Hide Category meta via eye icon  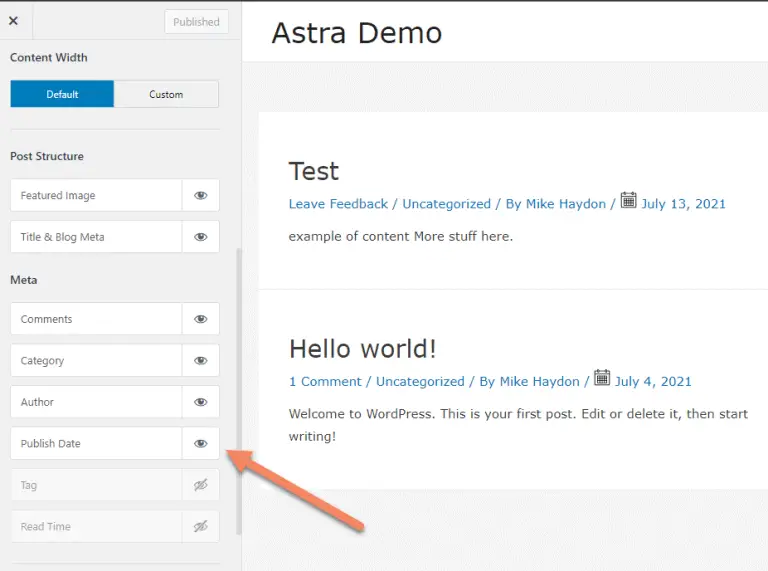[x=200, y=360]
